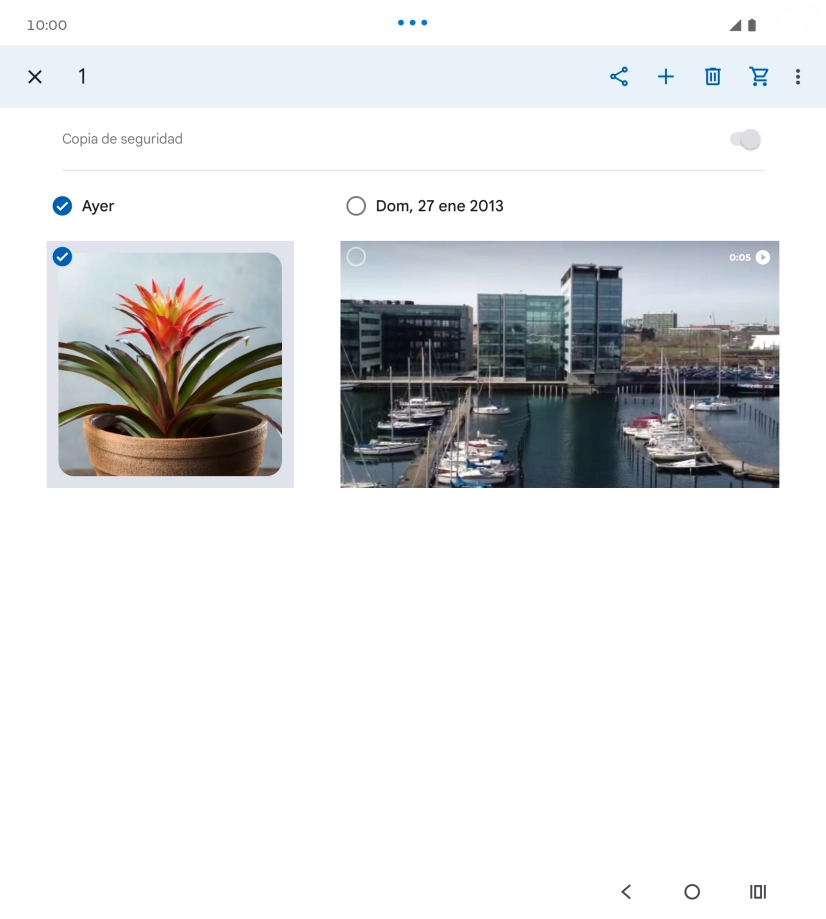This screenshot has width=826, height=919.
Task: Select the marina video circle checkbox
Action: pos(356,257)
